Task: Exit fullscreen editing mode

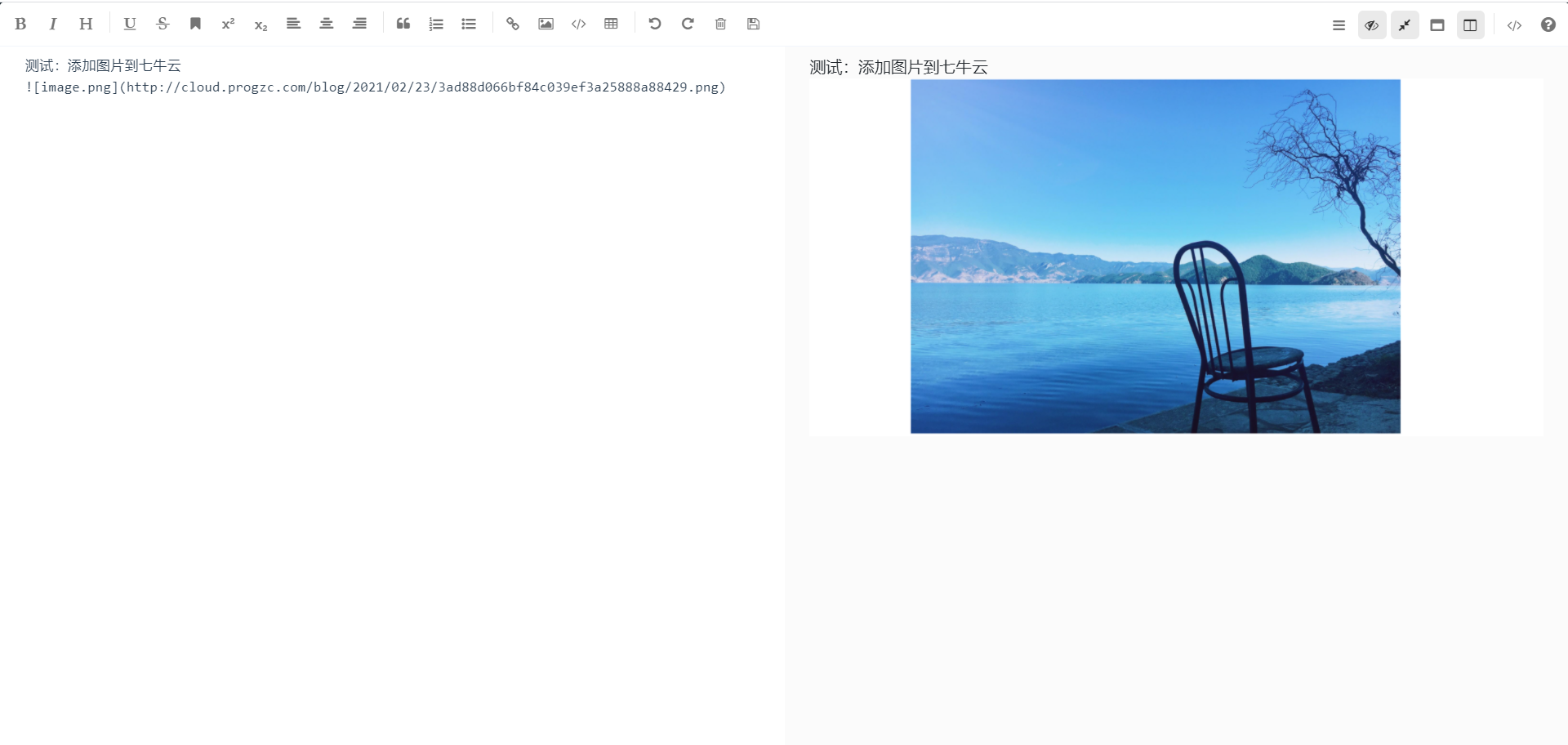Action: (x=1405, y=25)
